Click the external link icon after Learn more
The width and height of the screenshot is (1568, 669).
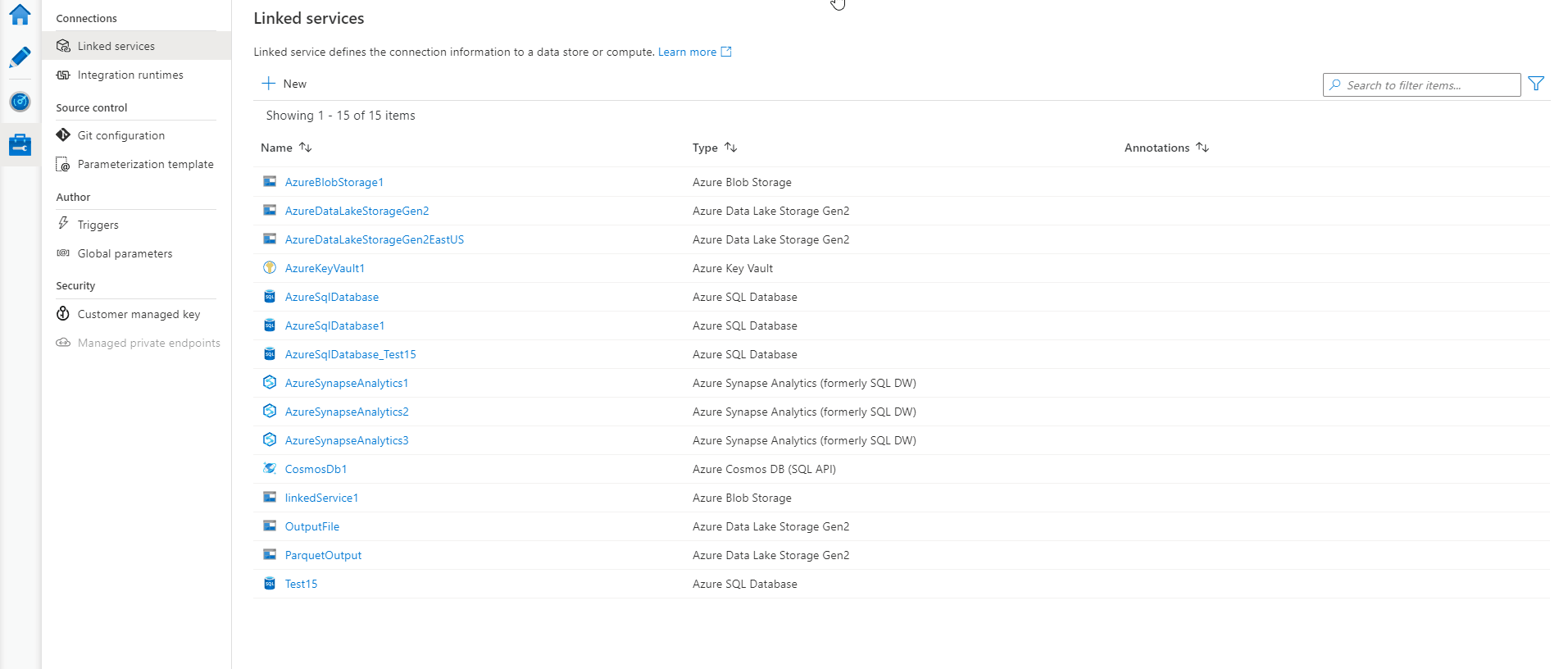pos(726,52)
